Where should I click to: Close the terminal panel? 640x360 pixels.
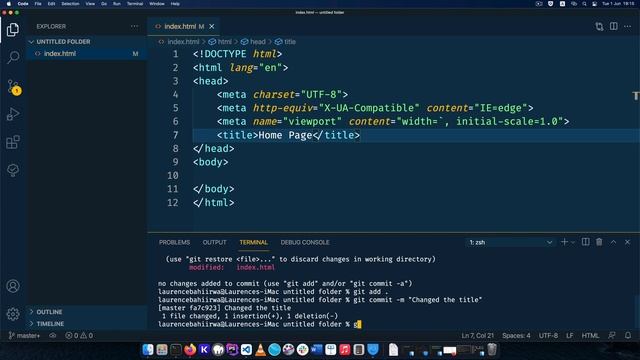tap(627, 242)
